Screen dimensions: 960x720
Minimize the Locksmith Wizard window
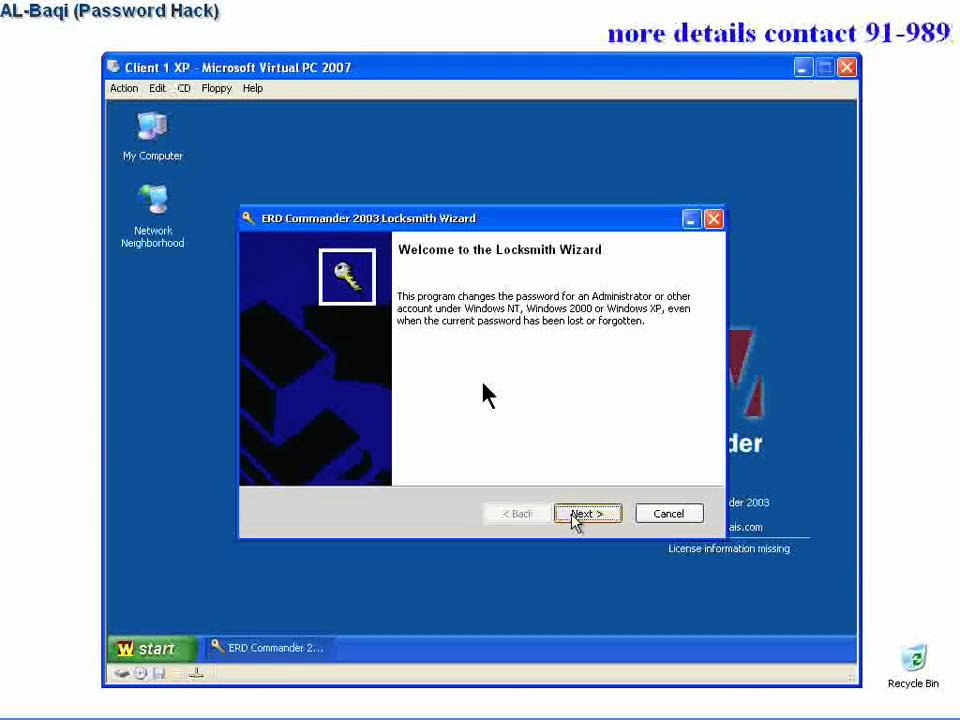pyautogui.click(x=691, y=219)
